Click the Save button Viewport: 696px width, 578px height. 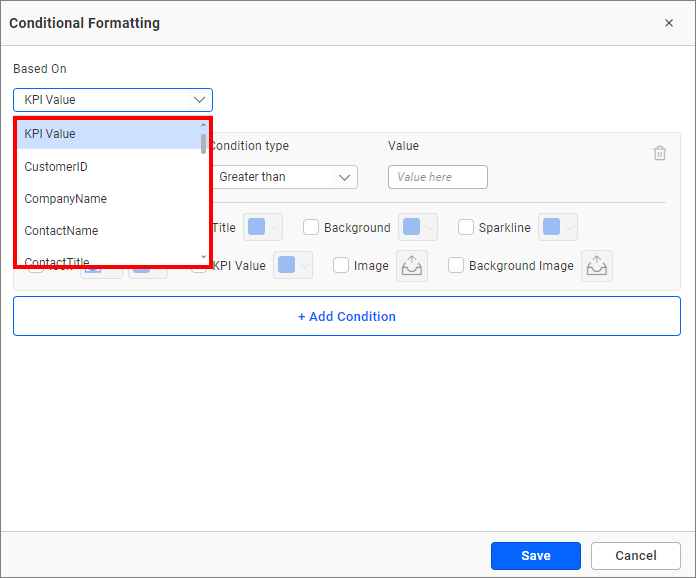click(535, 556)
